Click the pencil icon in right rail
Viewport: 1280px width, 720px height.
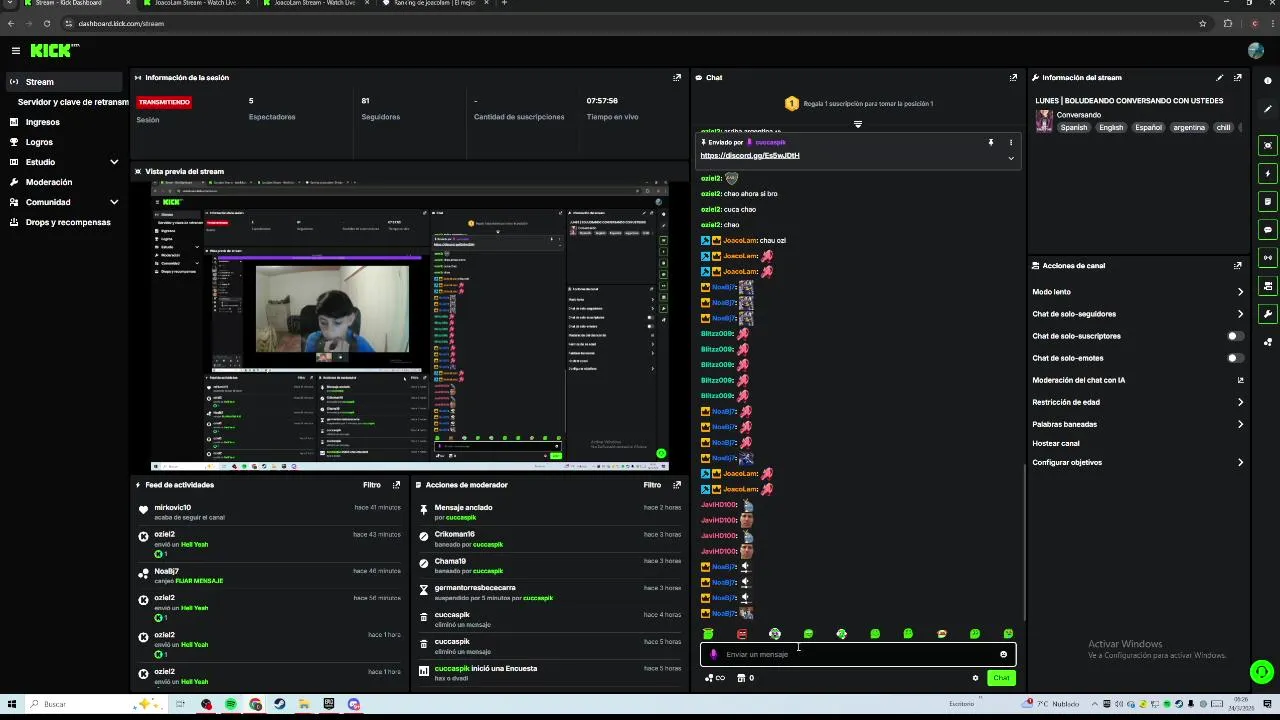coord(1268,109)
